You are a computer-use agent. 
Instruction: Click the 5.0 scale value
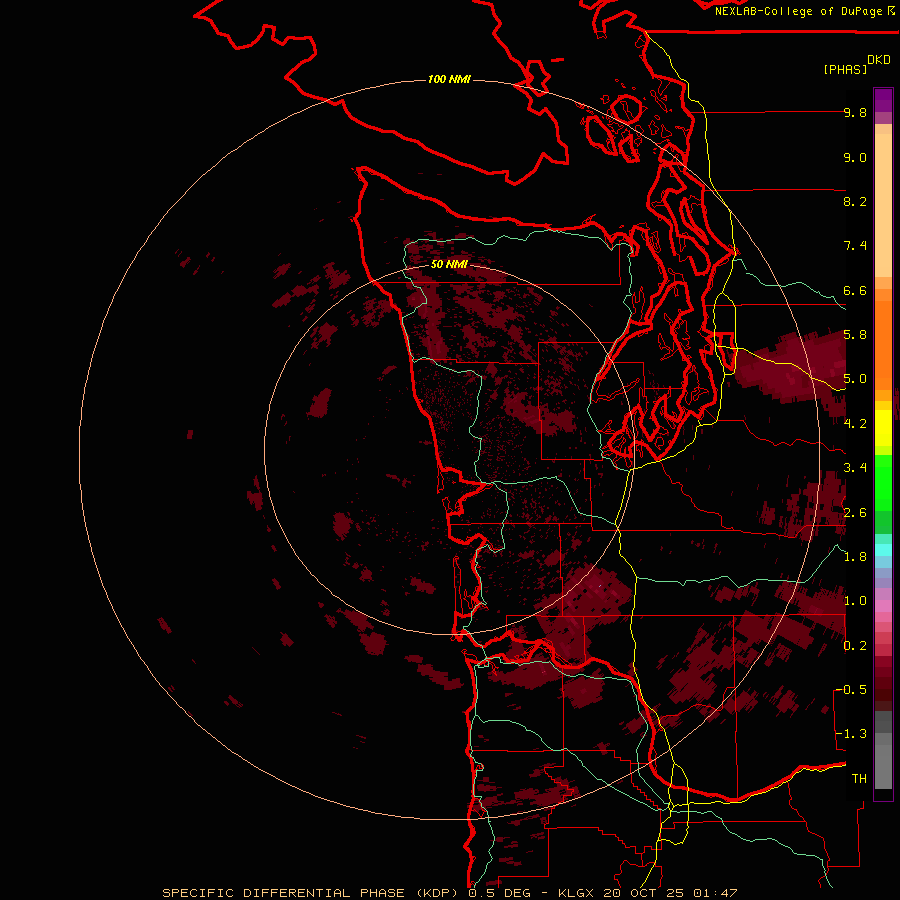pyautogui.click(x=855, y=379)
